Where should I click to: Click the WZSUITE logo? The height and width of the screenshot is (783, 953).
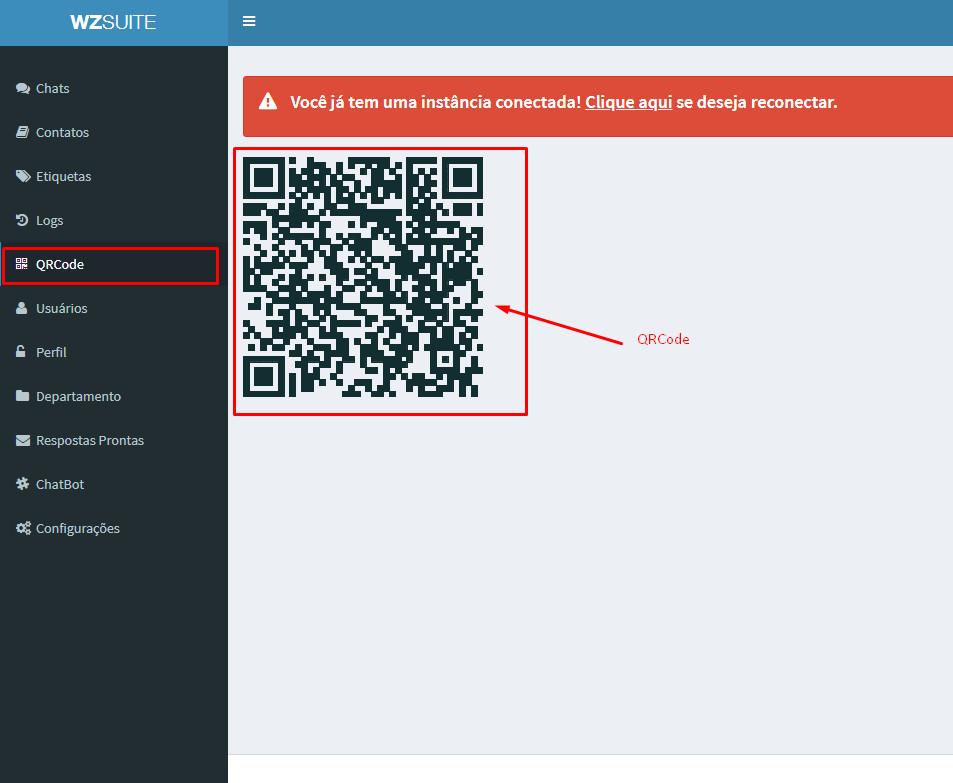113,22
